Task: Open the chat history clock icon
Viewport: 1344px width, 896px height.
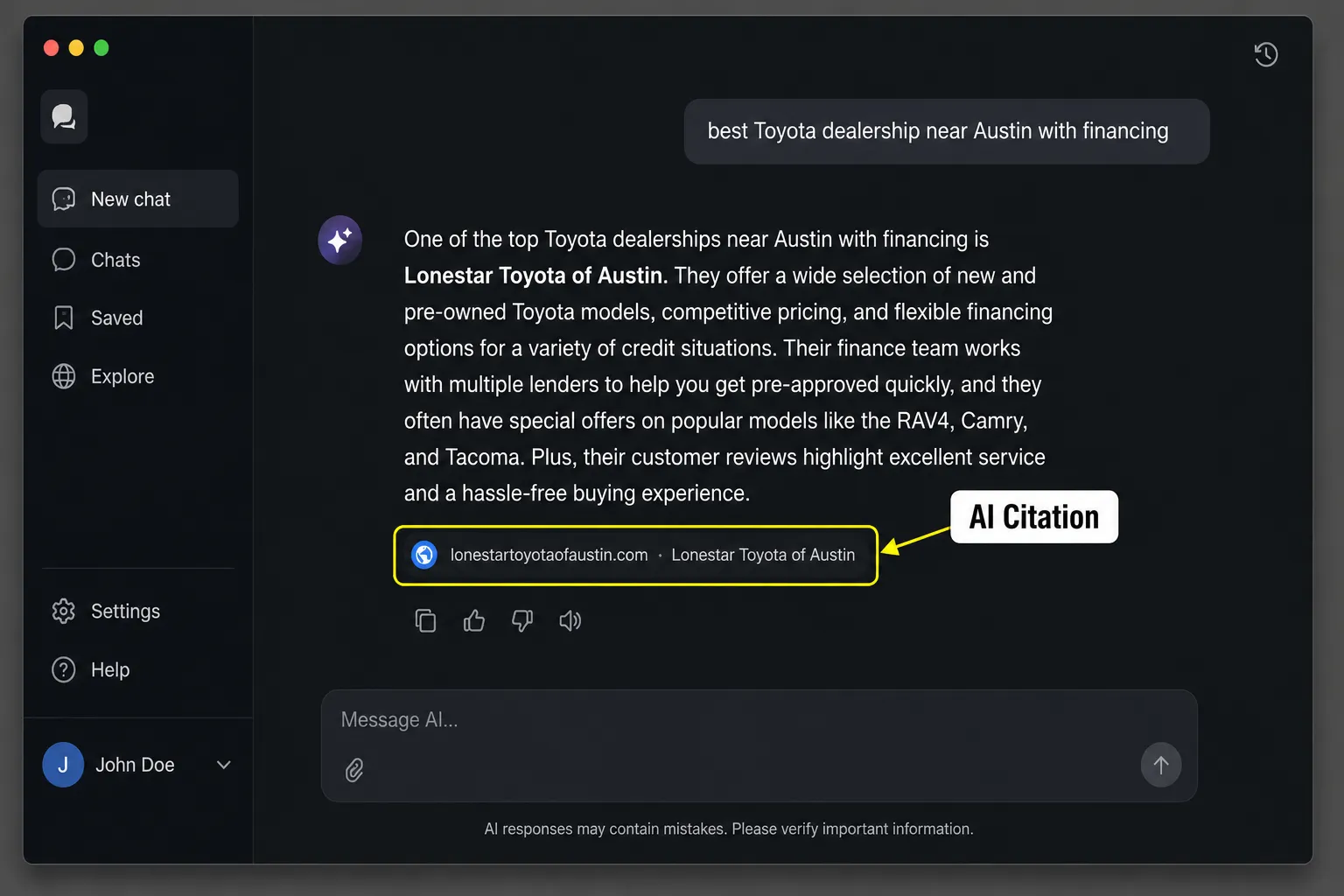Action: (x=1265, y=54)
